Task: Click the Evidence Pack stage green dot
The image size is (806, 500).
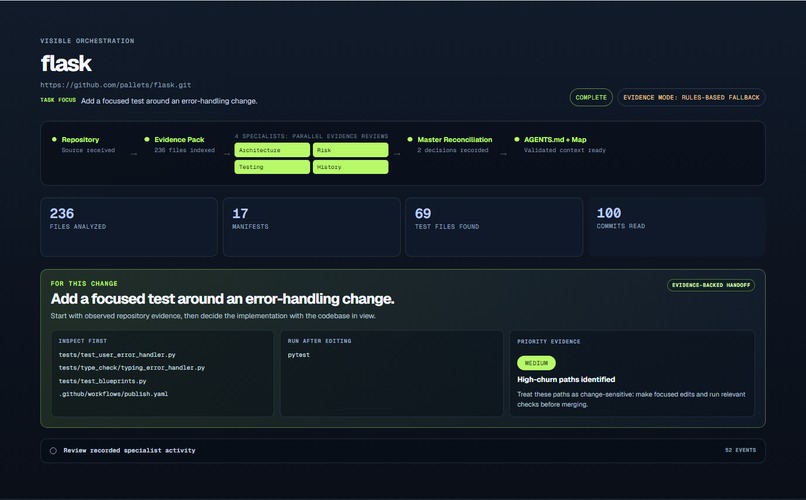Action: click(x=147, y=139)
